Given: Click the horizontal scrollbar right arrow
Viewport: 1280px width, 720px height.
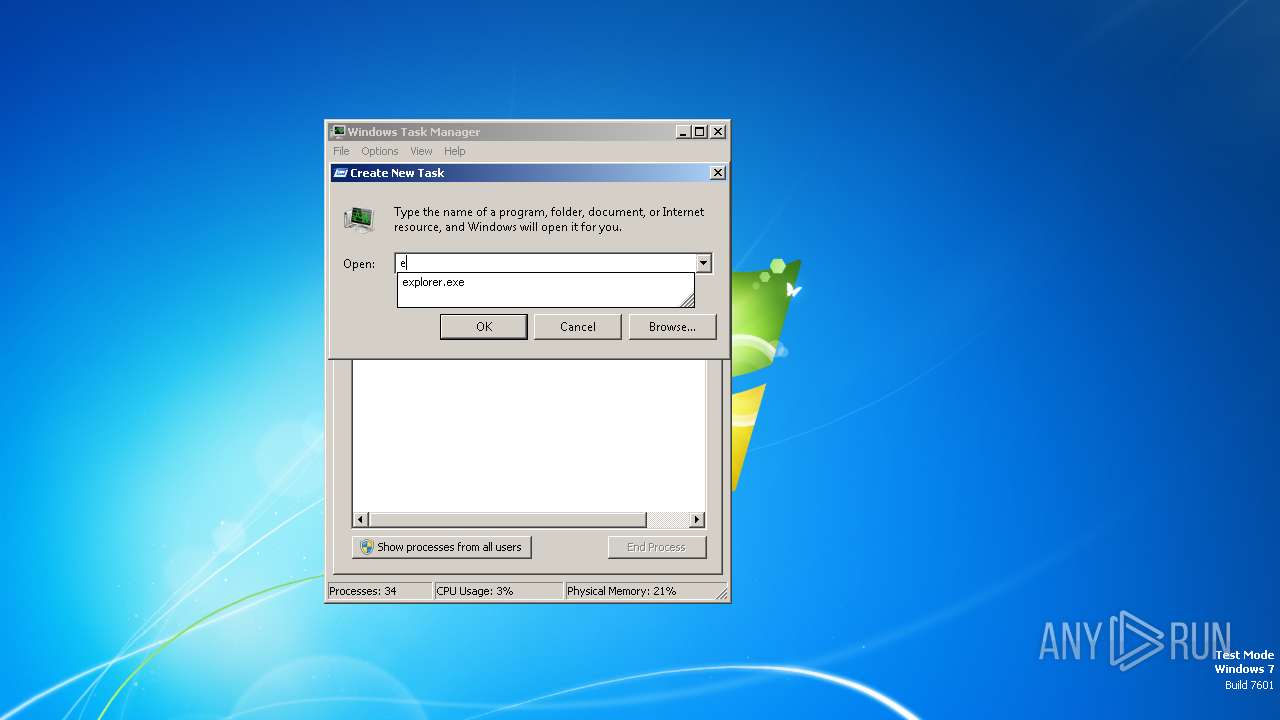Looking at the screenshot, I should (697, 520).
